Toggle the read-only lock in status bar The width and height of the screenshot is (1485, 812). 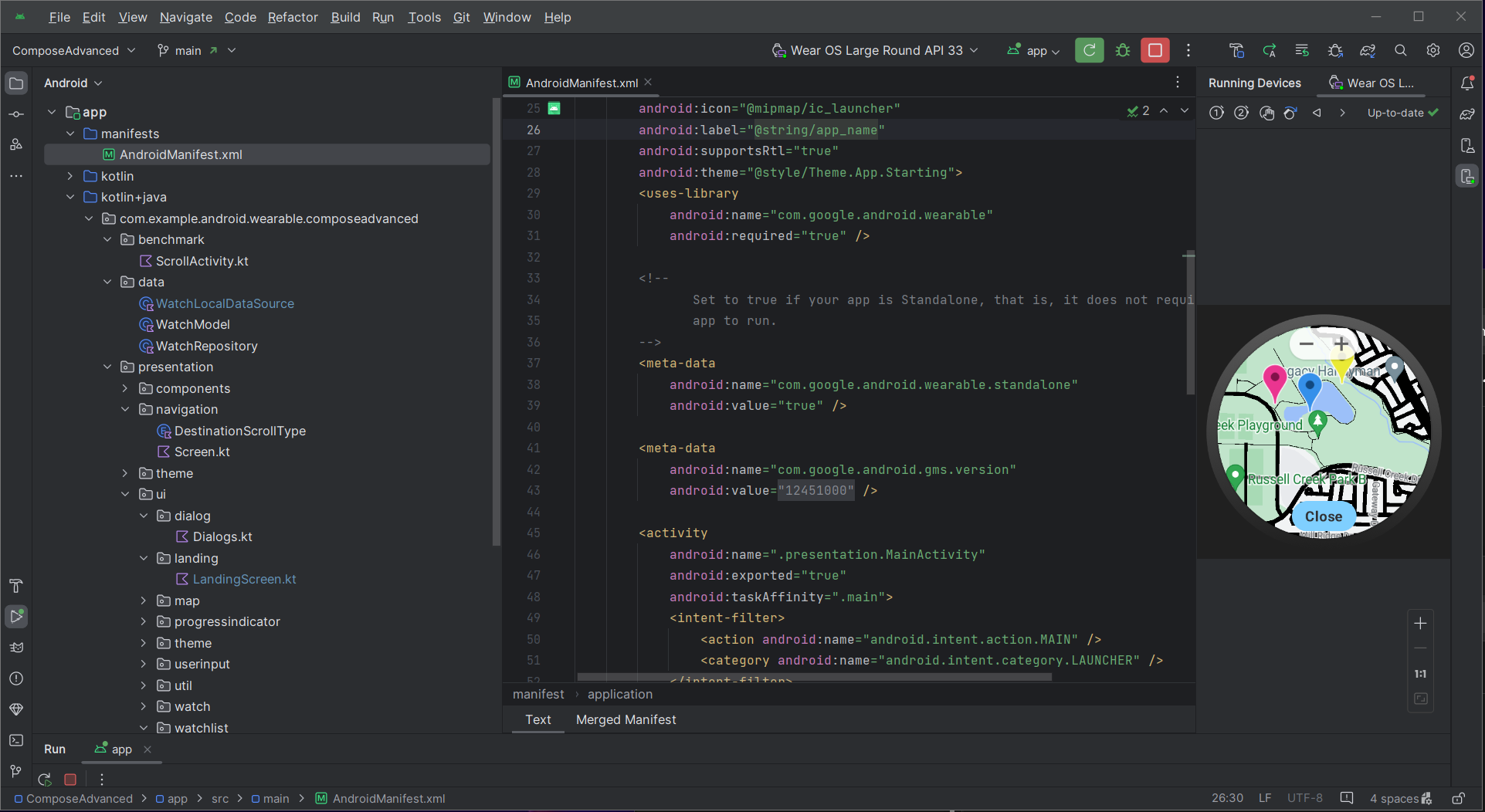click(1458, 798)
